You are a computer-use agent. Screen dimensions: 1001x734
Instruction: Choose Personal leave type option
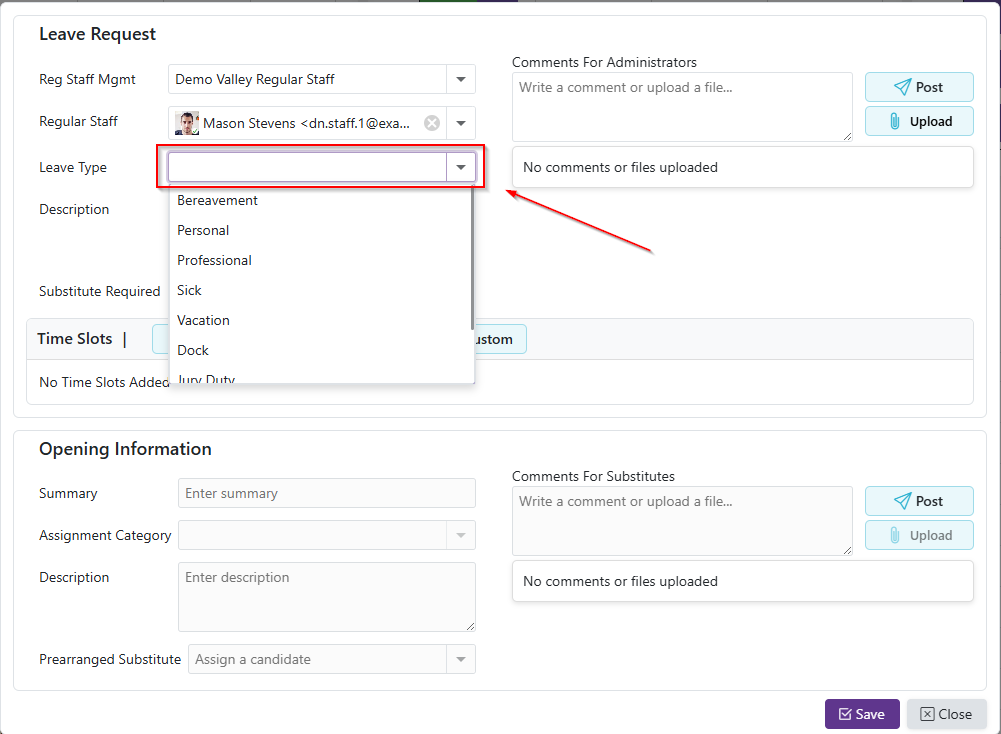tap(203, 230)
